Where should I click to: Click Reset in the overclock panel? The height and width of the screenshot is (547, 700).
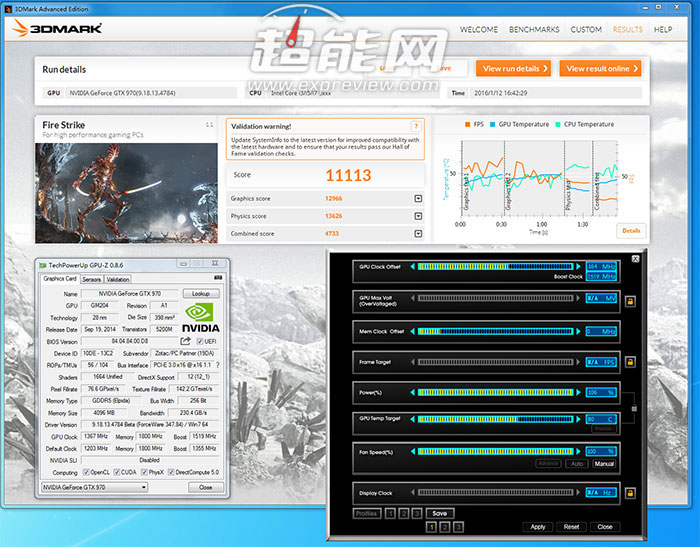click(x=571, y=527)
